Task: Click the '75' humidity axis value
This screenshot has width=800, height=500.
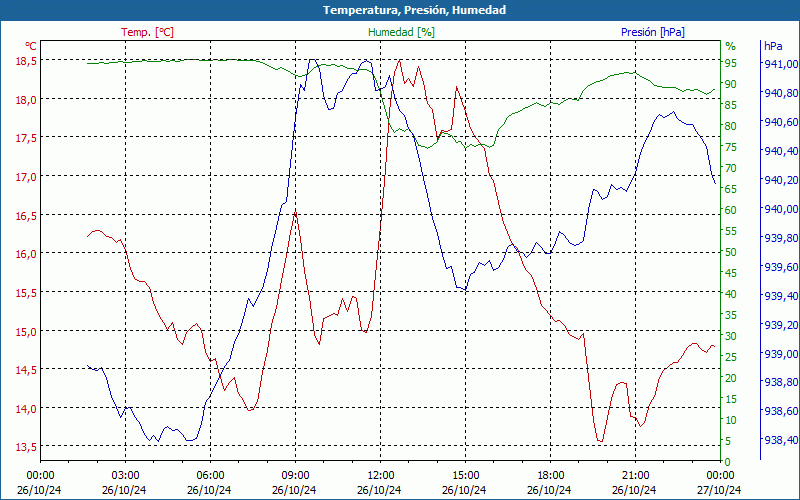Action: (731, 147)
